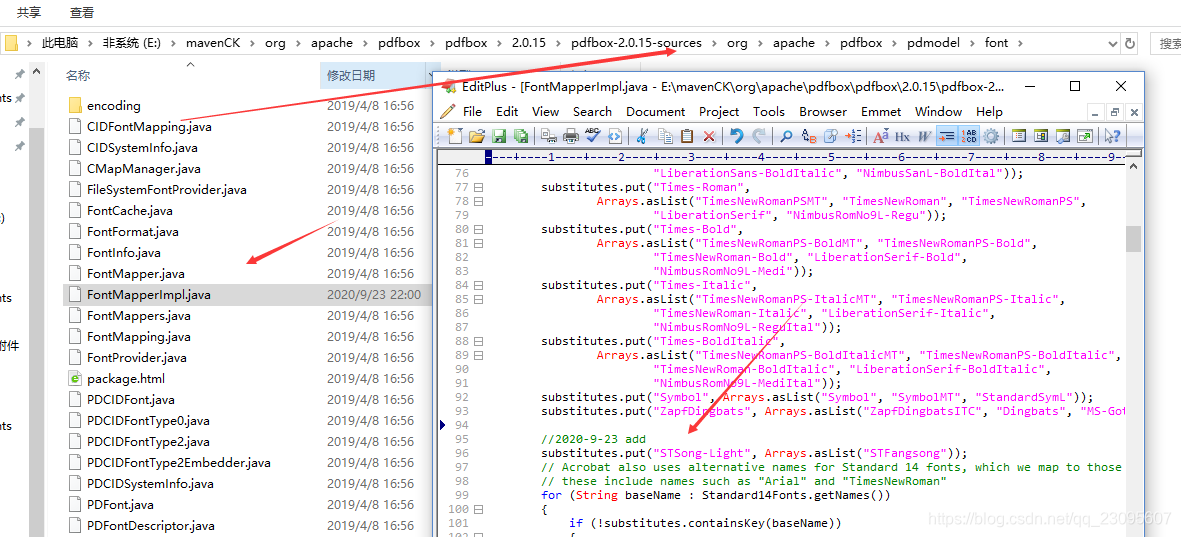This screenshot has width=1181, height=537.
Task: Switch to the 共享 tab in Explorer
Action: (x=29, y=12)
